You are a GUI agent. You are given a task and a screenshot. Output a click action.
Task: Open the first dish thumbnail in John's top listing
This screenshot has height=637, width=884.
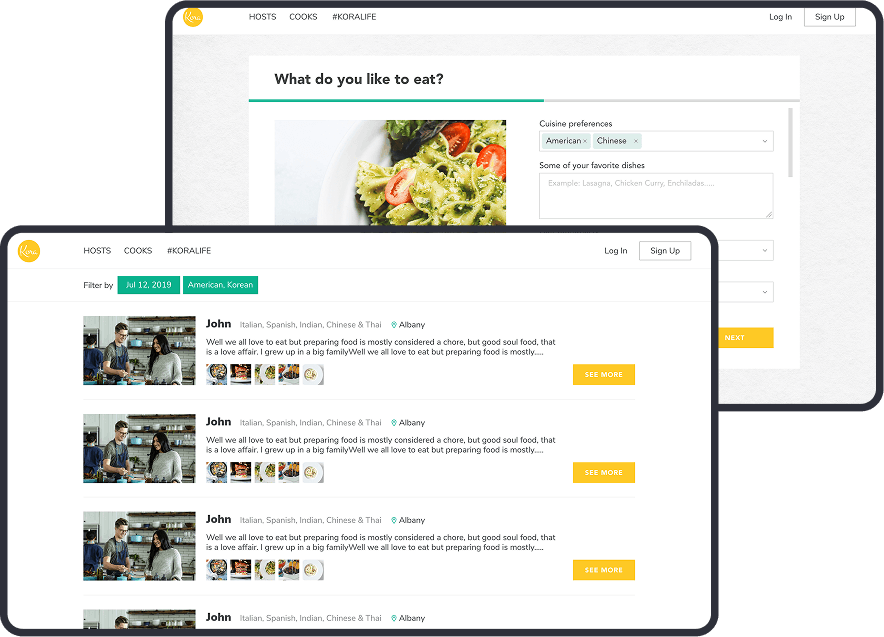point(216,374)
